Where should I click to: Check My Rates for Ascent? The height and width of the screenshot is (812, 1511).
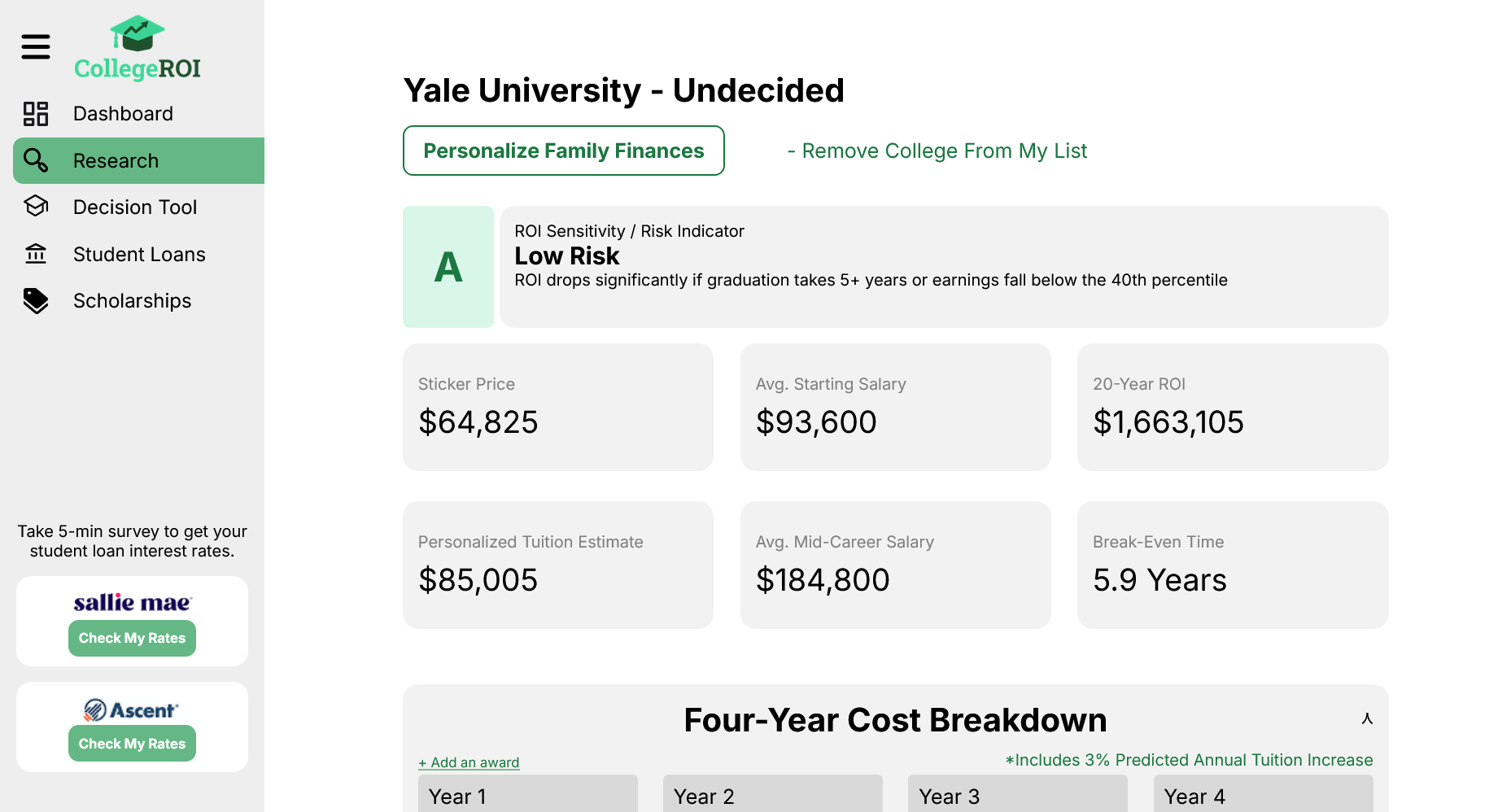[x=132, y=744]
